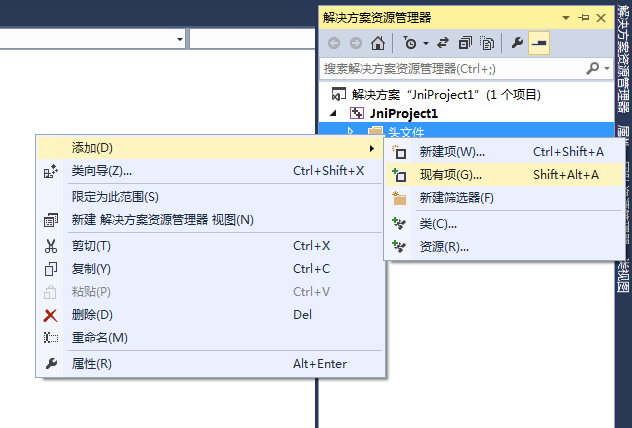Viewport: 632px width, 428px height.
Task: Click the existing item icon in submenu
Action: (399, 175)
